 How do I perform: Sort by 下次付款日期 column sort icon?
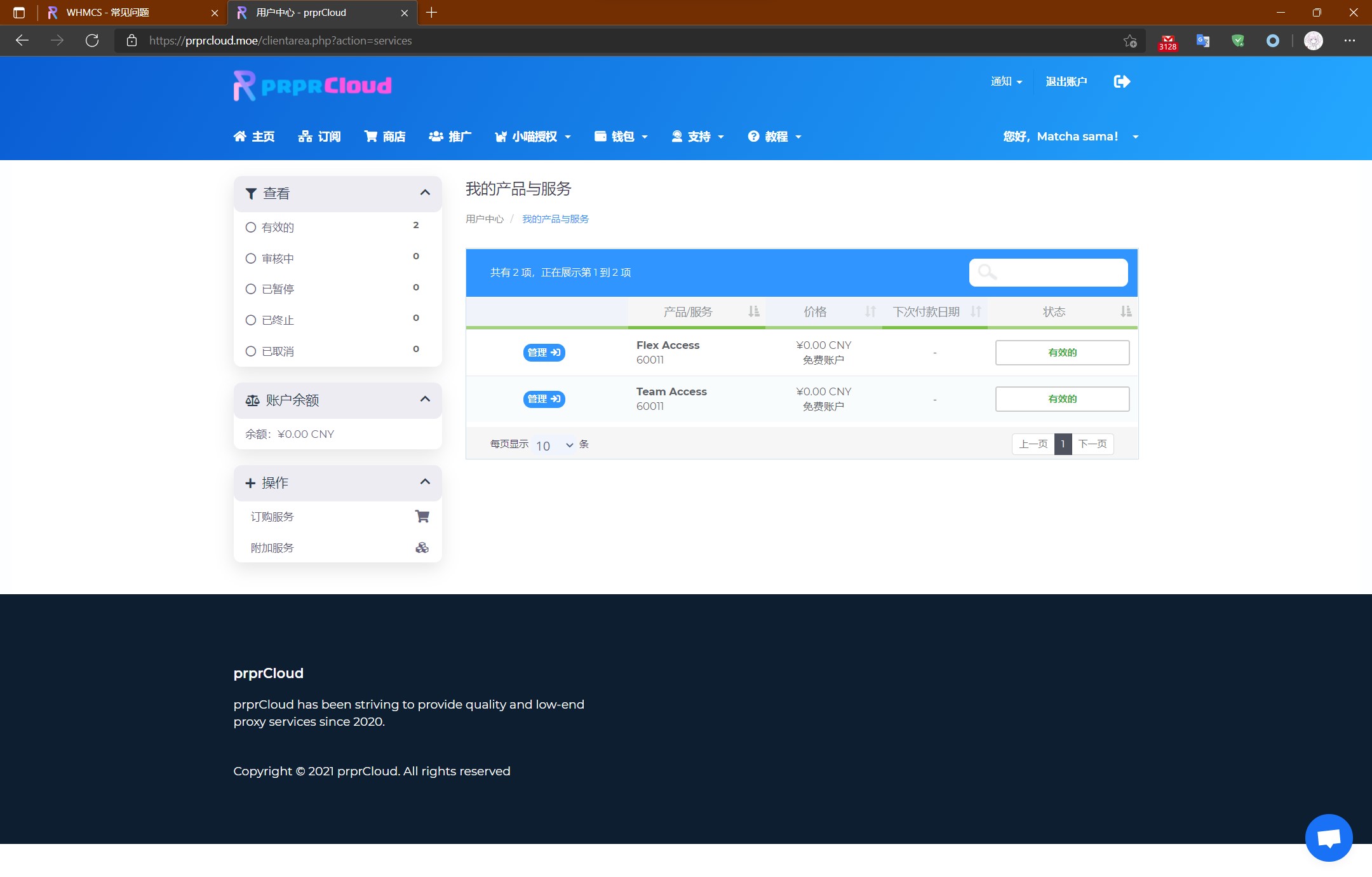tap(976, 311)
